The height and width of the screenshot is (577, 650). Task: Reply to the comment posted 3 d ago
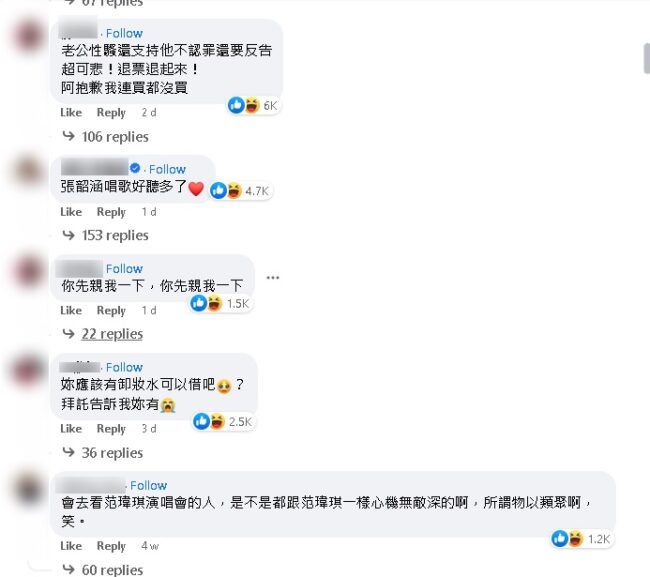pyautogui.click(x=111, y=429)
